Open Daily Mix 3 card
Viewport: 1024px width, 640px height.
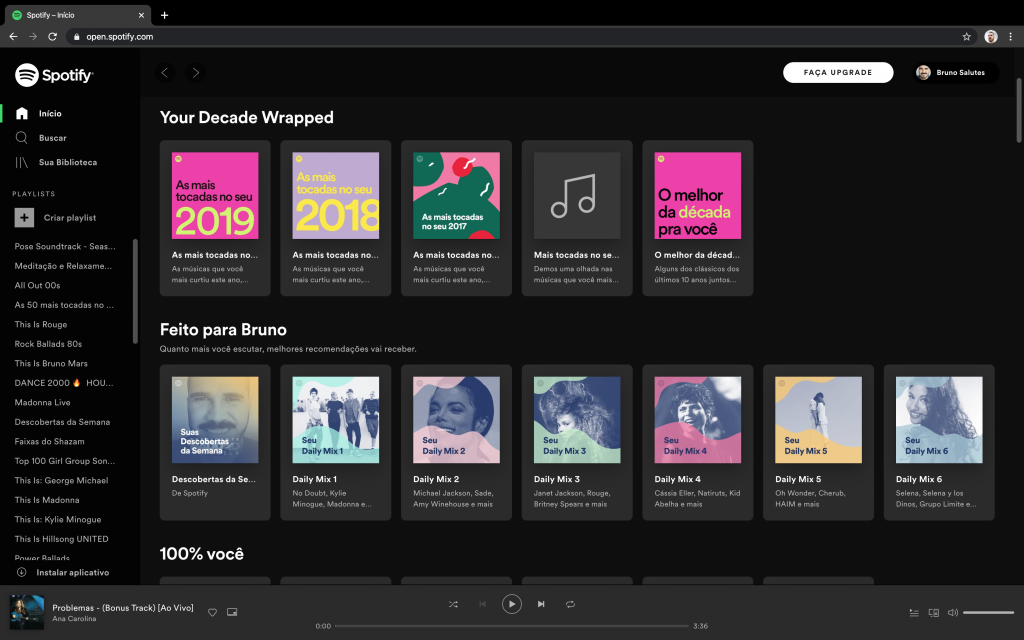577,442
